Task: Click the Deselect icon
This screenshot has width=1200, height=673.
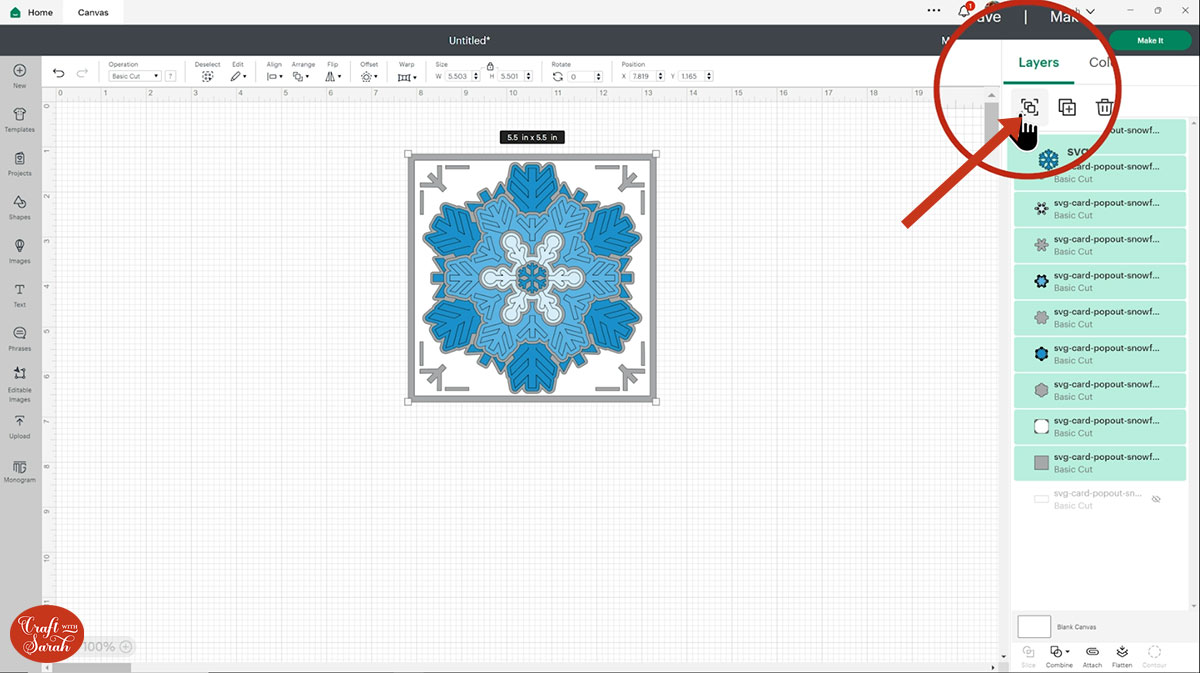Action: coord(207,76)
